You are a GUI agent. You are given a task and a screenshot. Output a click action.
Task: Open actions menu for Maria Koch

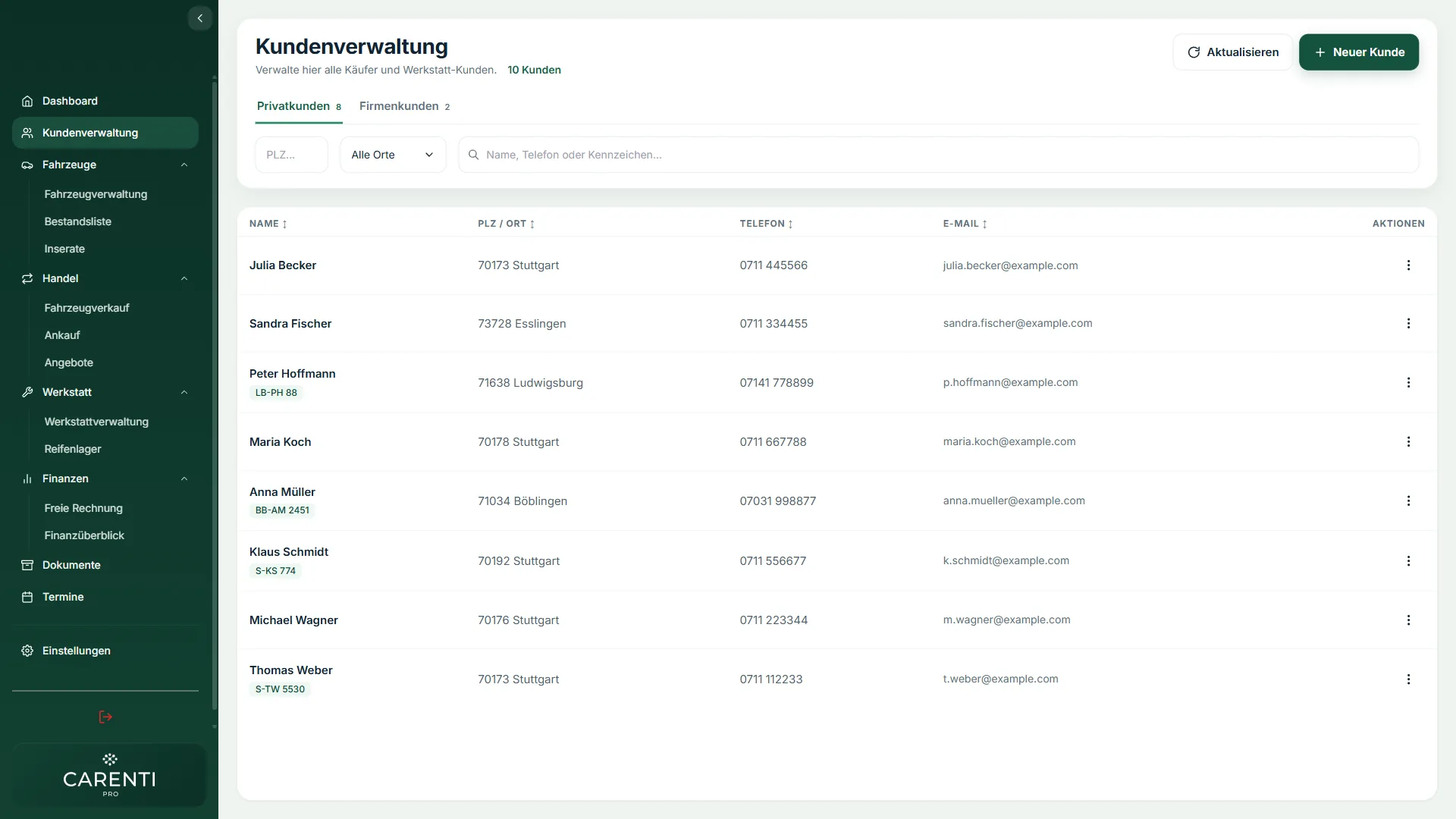(x=1408, y=442)
